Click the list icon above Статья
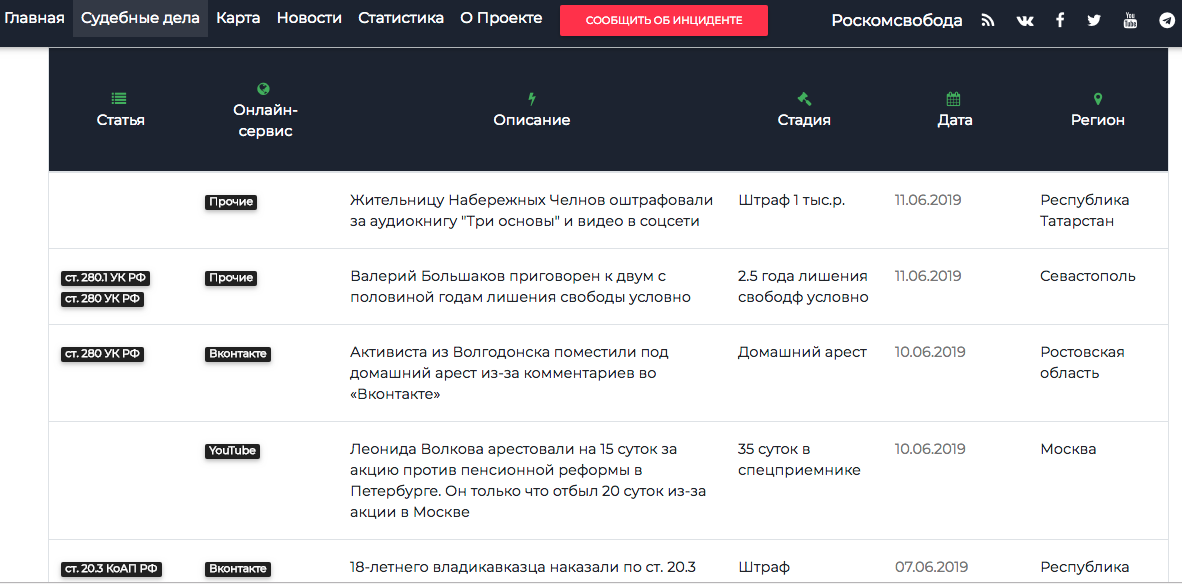The height and width of the screenshot is (584, 1182). click(x=119, y=98)
